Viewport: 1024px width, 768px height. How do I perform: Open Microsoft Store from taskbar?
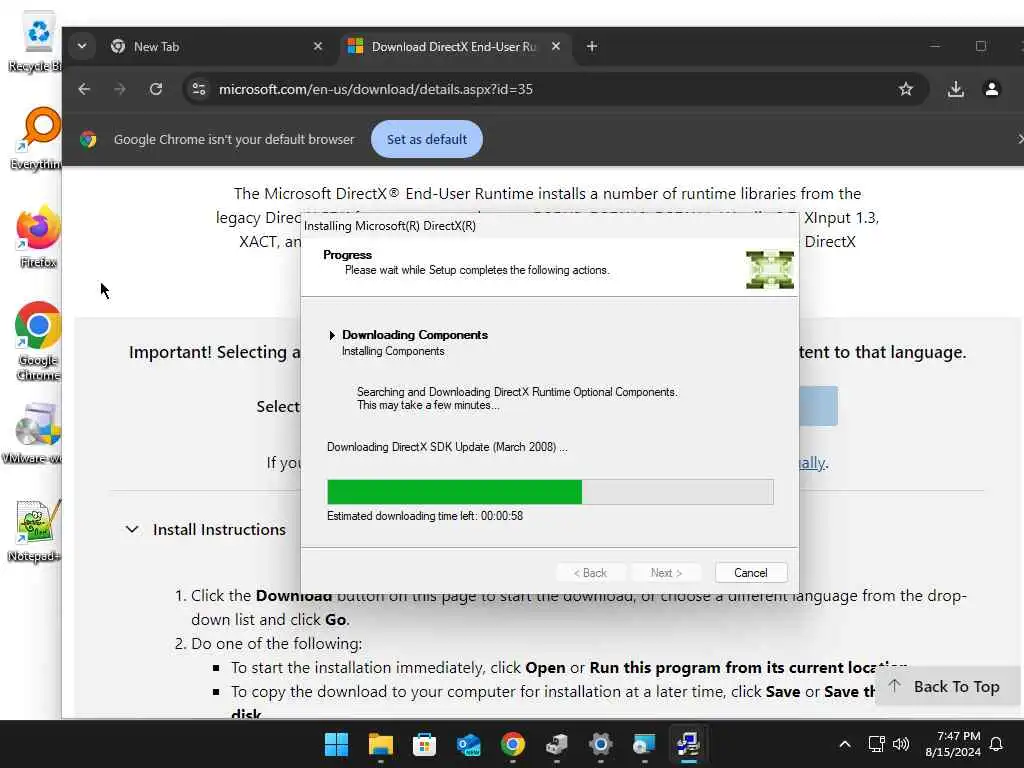click(424, 744)
